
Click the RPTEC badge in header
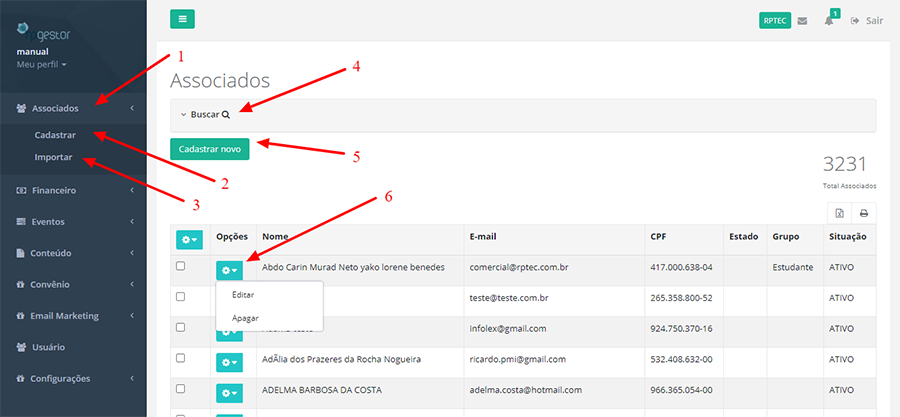point(774,20)
